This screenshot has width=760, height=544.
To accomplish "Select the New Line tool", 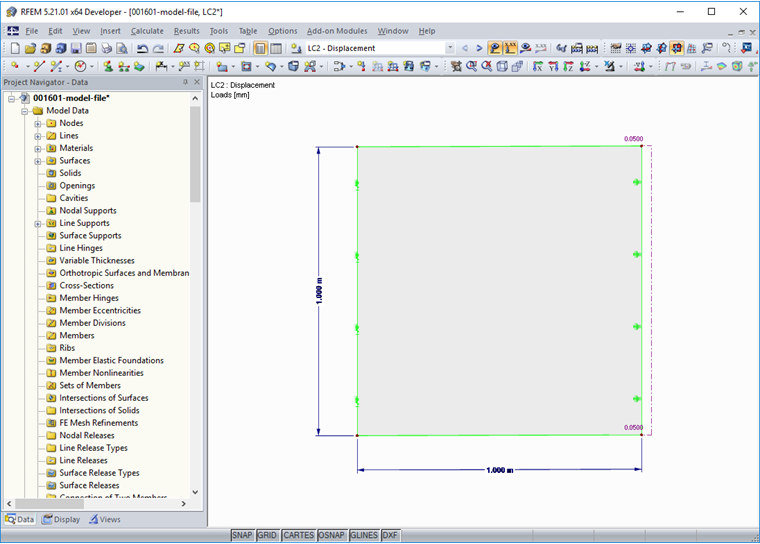I will (39, 66).
